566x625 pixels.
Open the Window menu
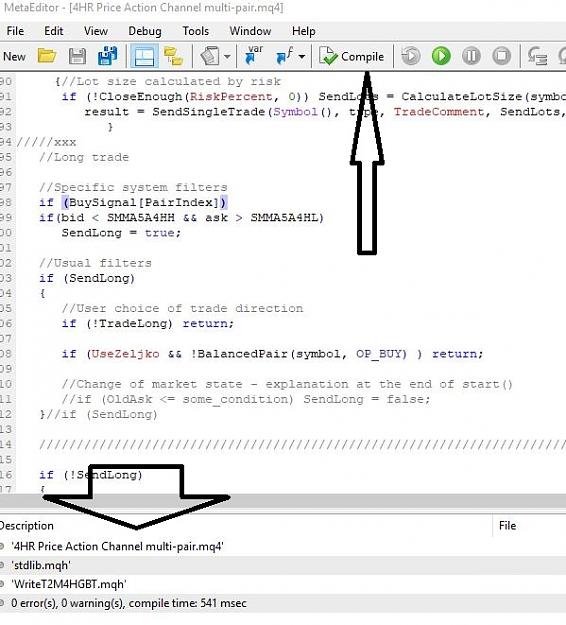[250, 31]
